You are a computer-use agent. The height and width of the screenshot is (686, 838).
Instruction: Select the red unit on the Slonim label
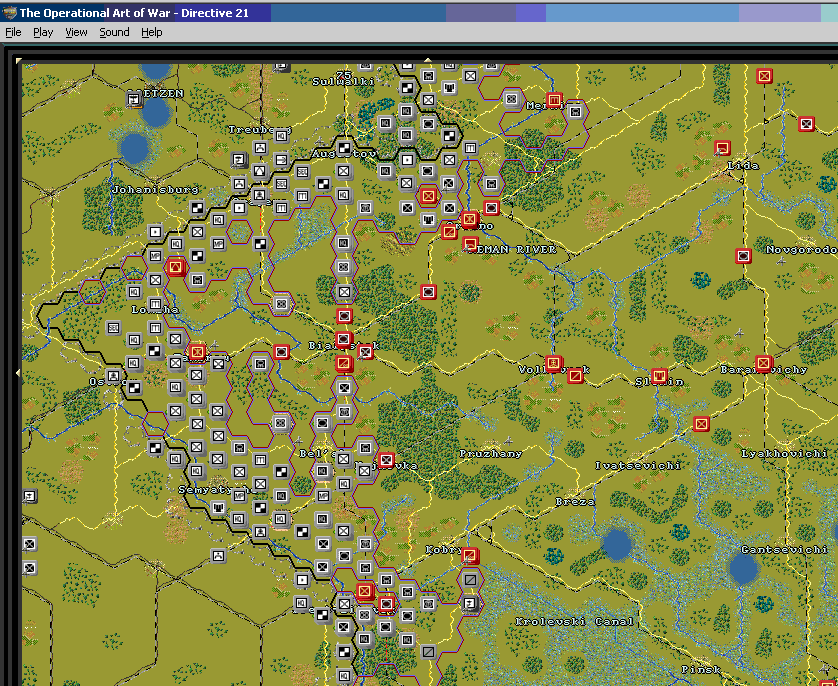659,376
